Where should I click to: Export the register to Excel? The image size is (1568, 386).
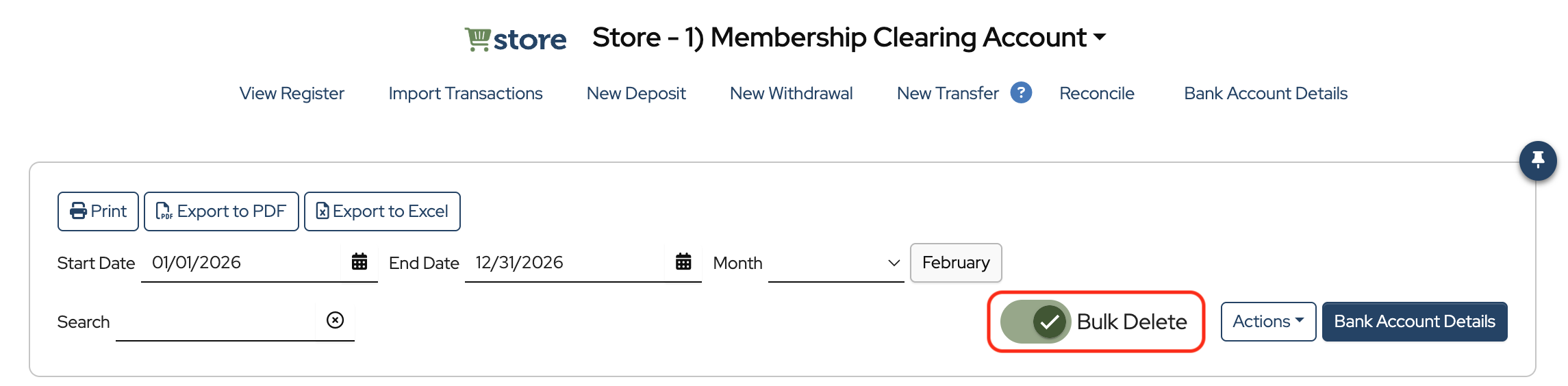(382, 211)
